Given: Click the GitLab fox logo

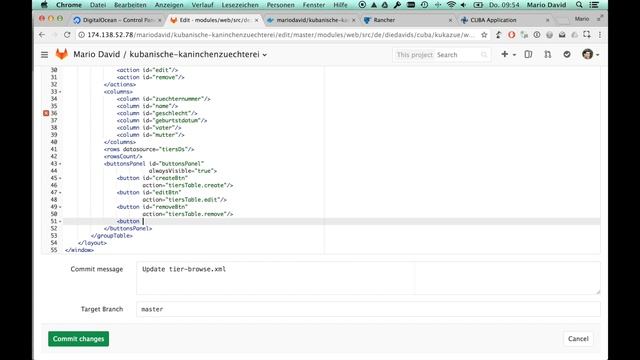Looking at the screenshot, I should tap(62, 54).
